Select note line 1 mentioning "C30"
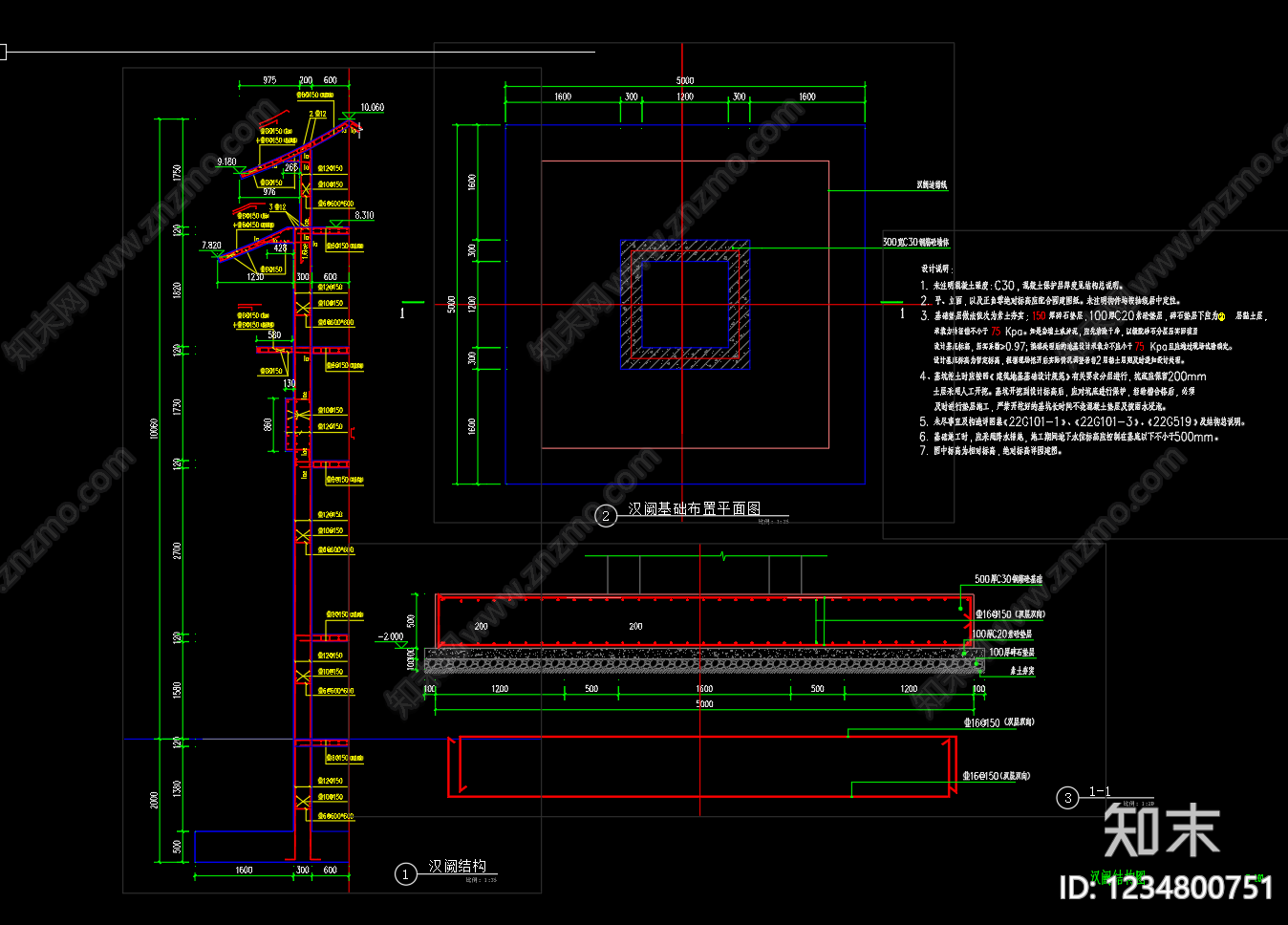Image resolution: width=1288 pixels, height=925 pixels. pos(1021,285)
